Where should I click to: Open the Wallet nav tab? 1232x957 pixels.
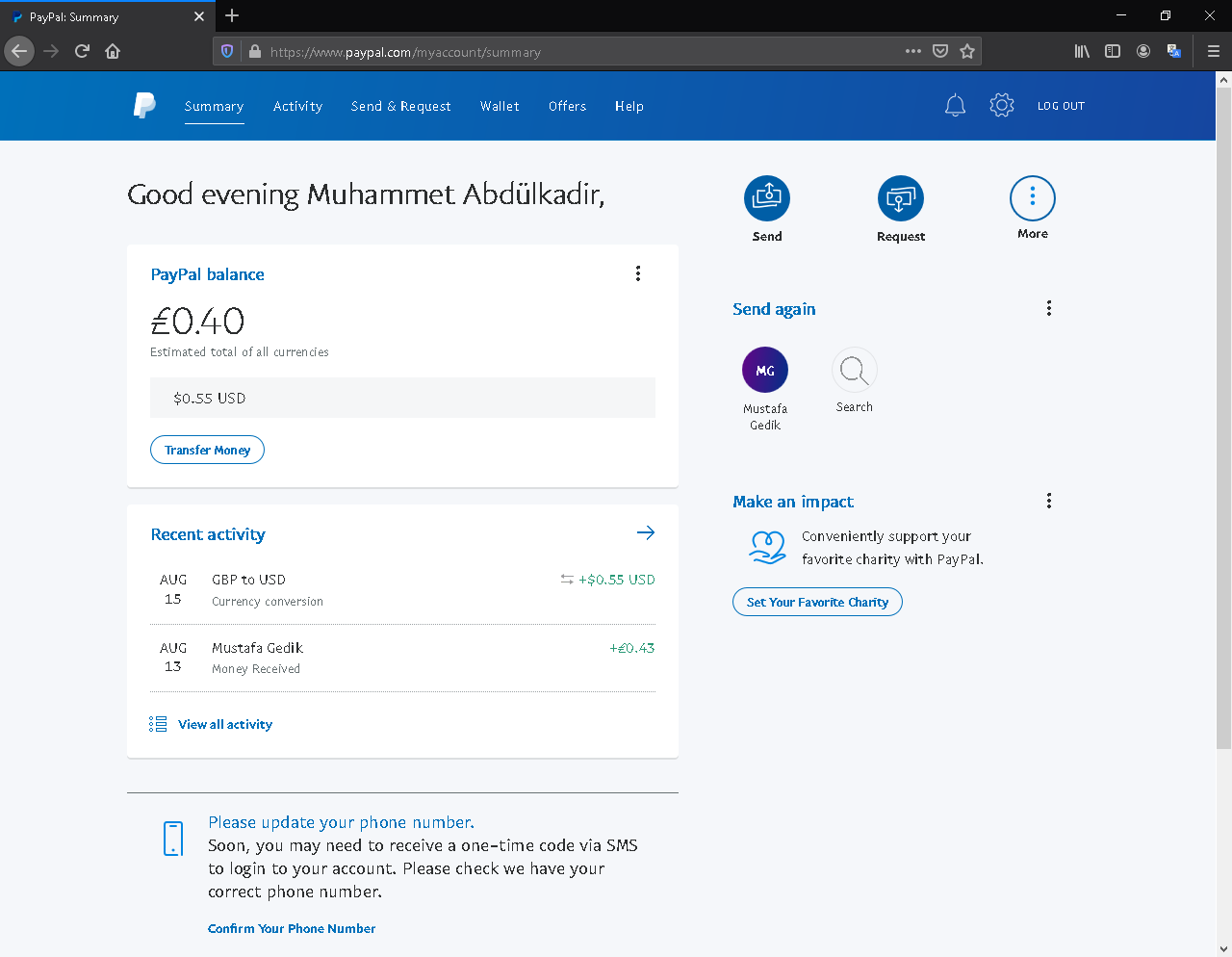(x=500, y=106)
